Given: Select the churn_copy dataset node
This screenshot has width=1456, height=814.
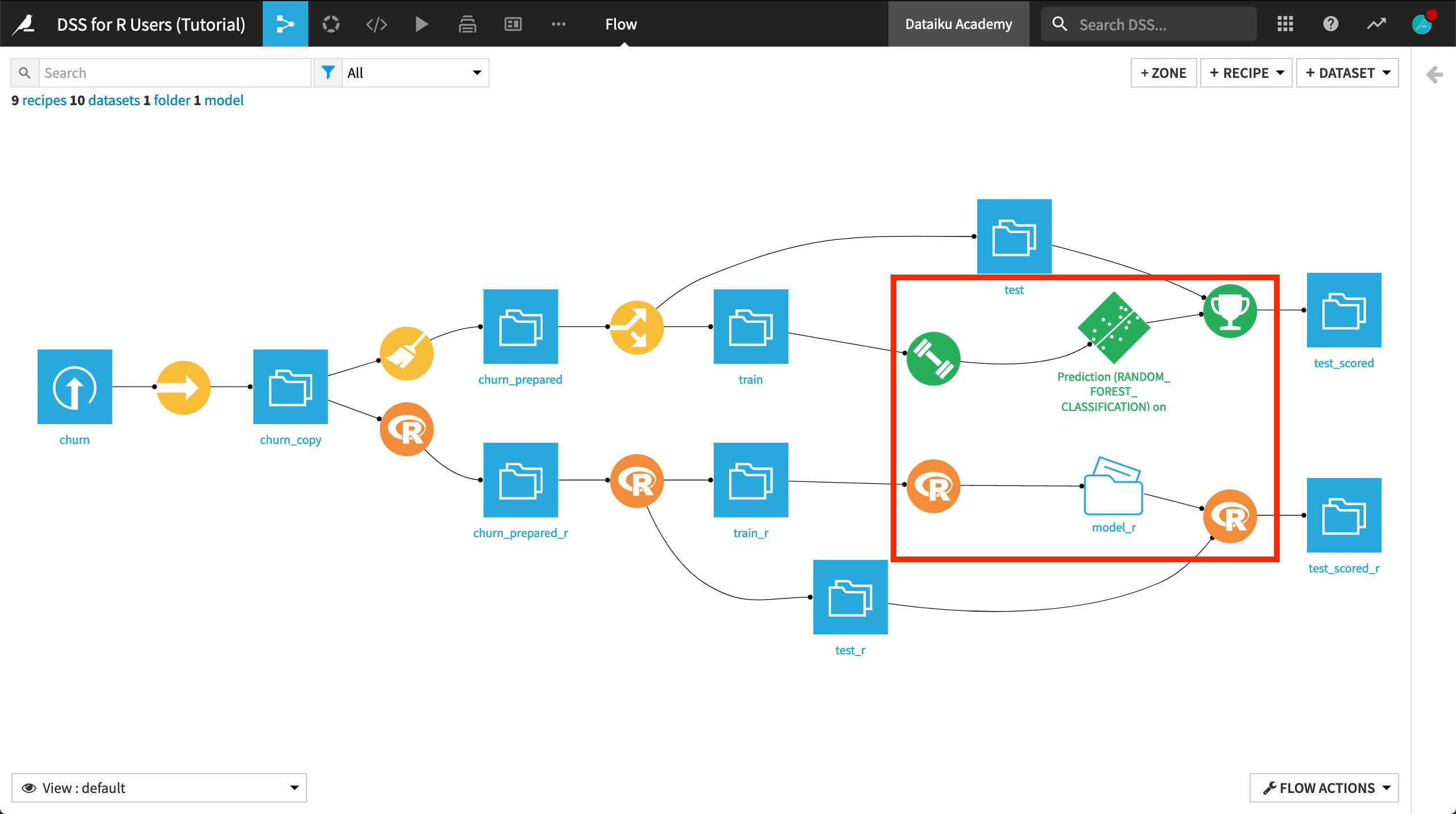Looking at the screenshot, I should coord(291,387).
